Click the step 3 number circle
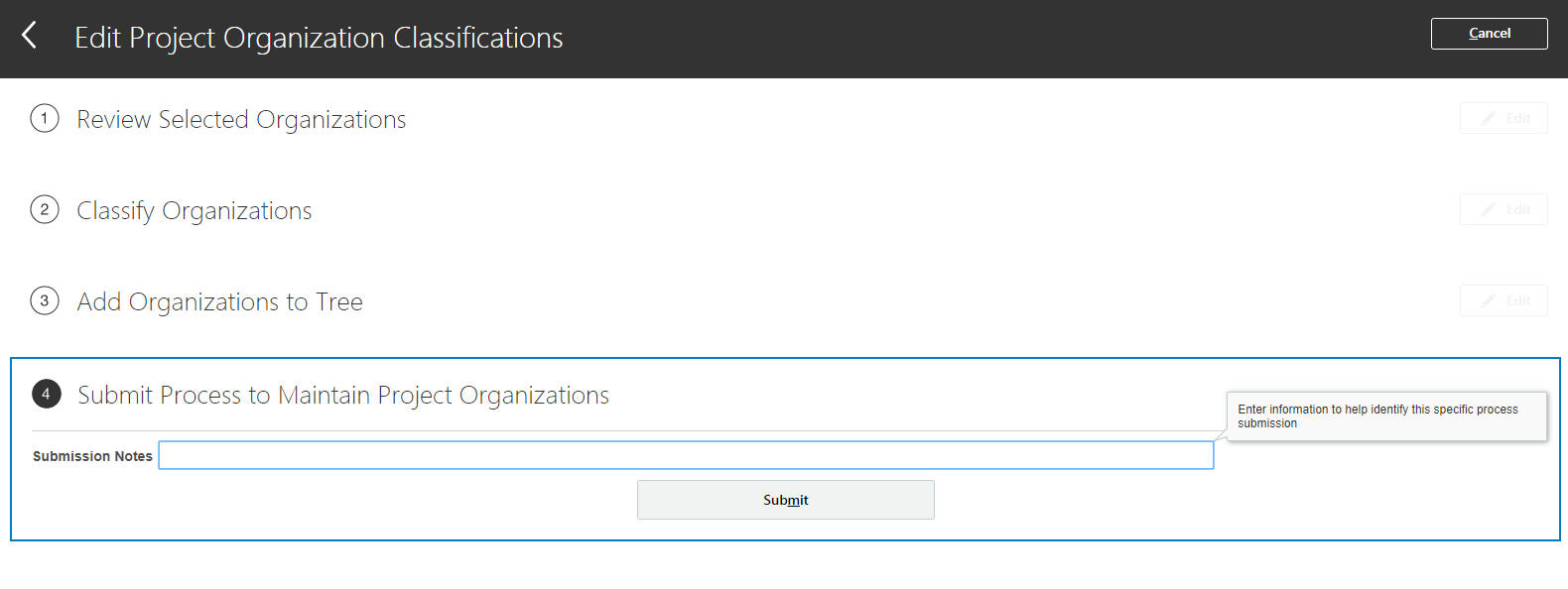This screenshot has height=589, width=1568. coord(45,300)
